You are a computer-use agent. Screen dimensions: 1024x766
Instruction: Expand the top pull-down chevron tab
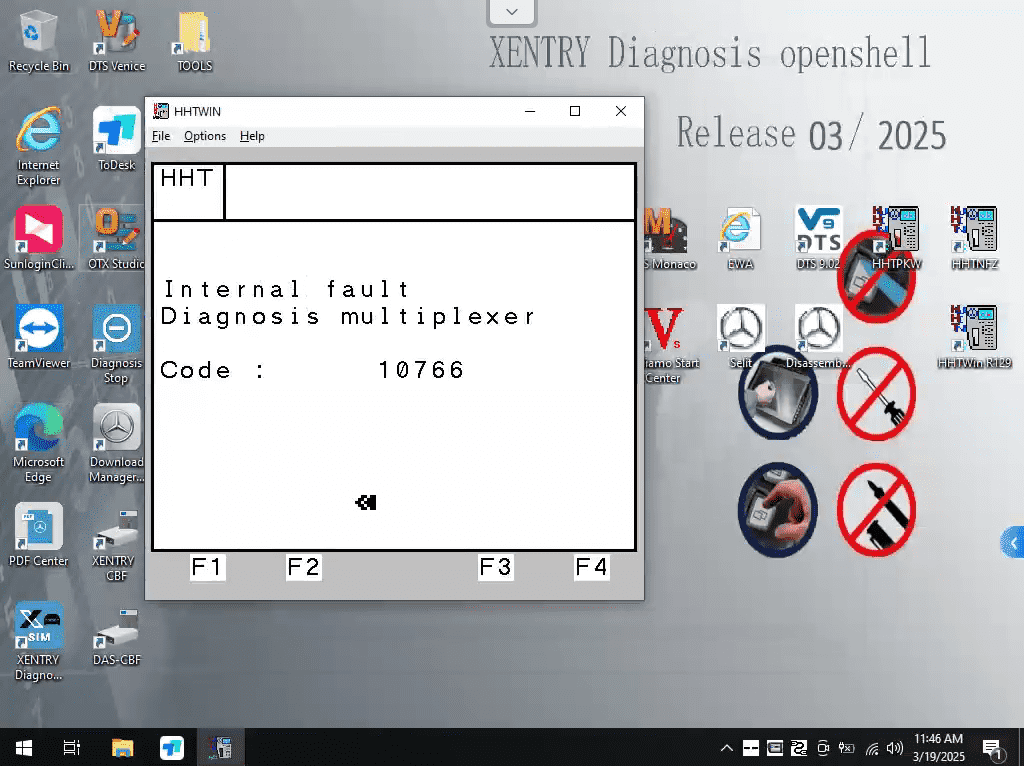pyautogui.click(x=512, y=12)
